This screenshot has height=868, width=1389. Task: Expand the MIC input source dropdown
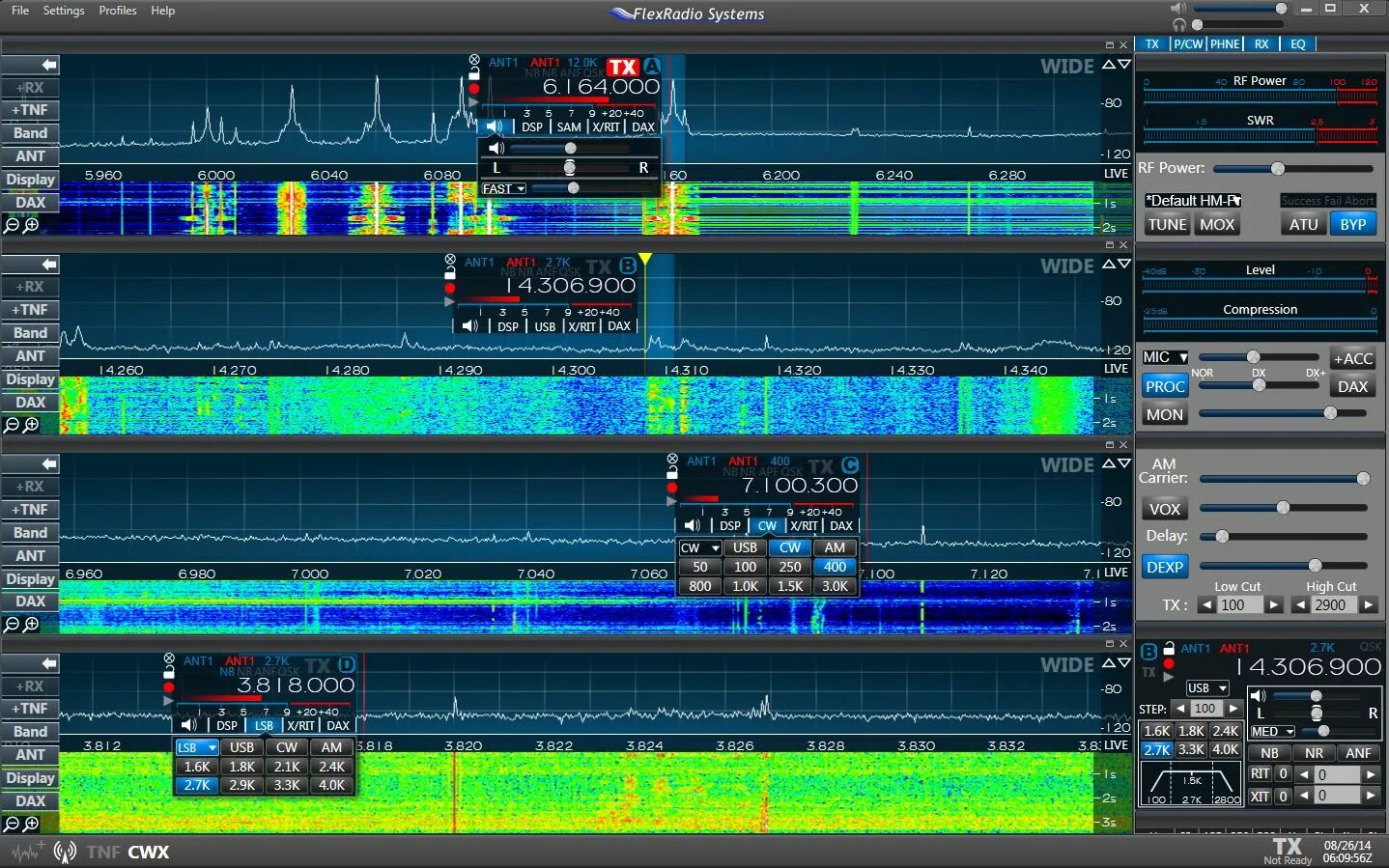pos(1164,357)
